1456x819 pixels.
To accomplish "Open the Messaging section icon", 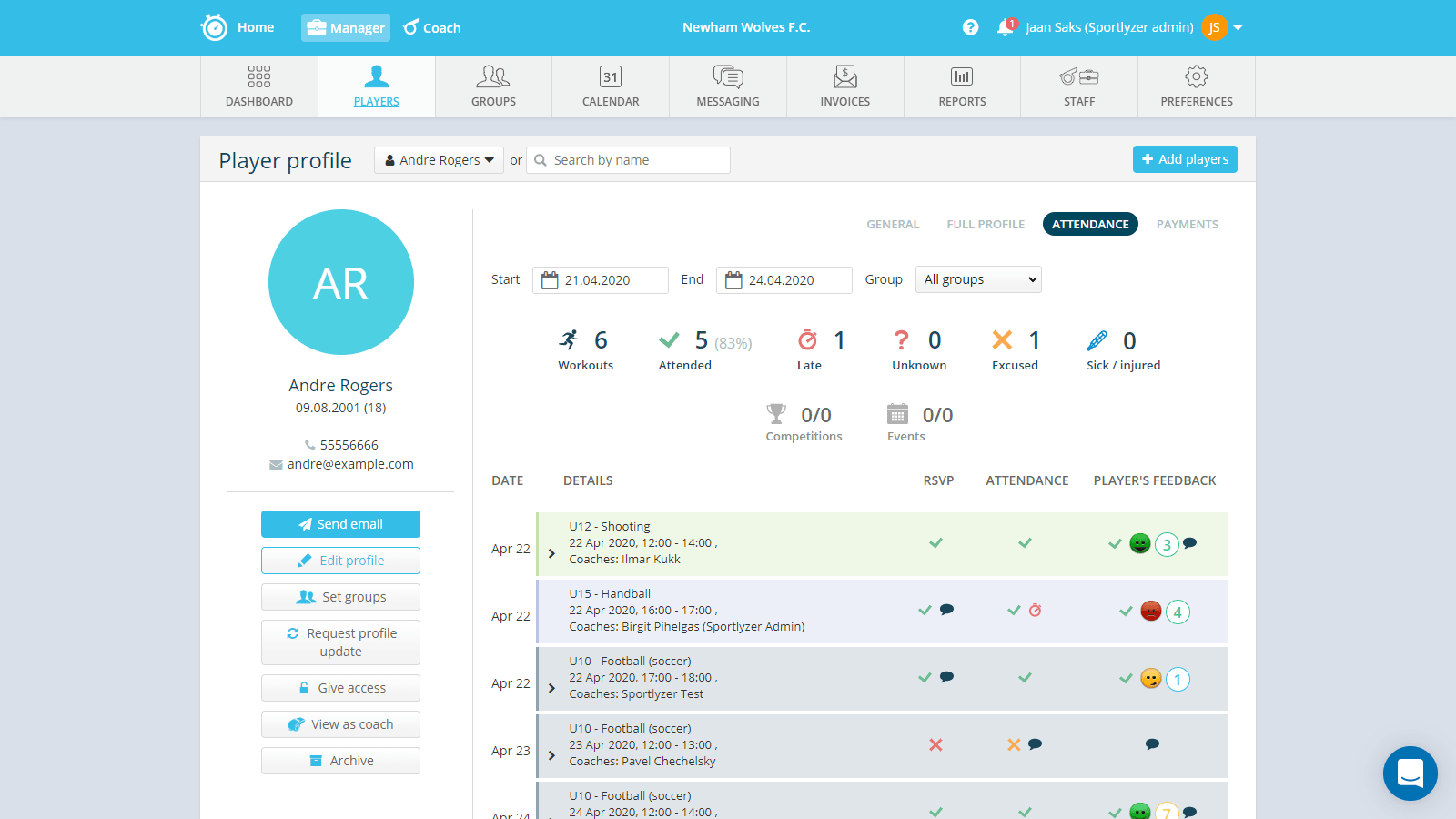I will pyautogui.click(x=728, y=77).
